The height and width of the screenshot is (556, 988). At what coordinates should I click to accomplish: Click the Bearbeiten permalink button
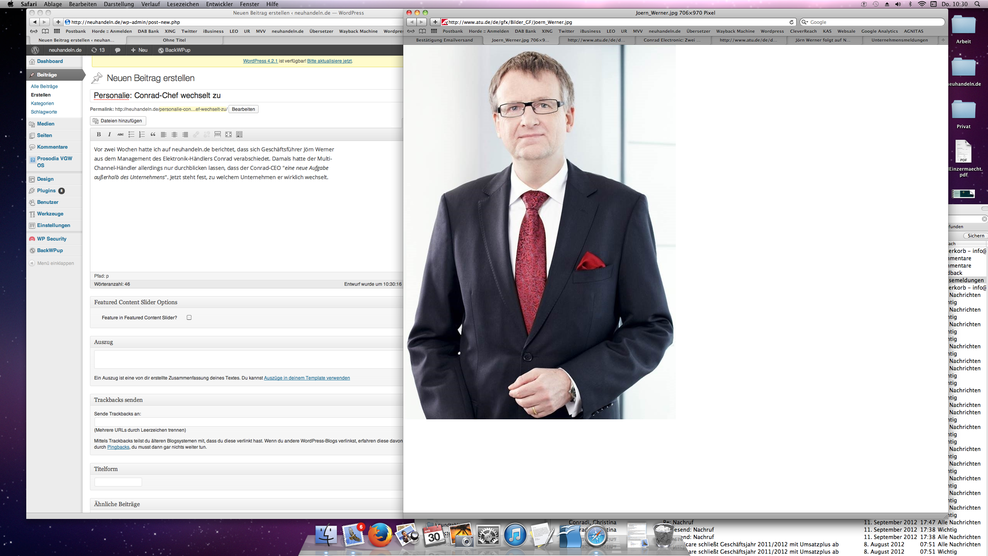click(243, 109)
